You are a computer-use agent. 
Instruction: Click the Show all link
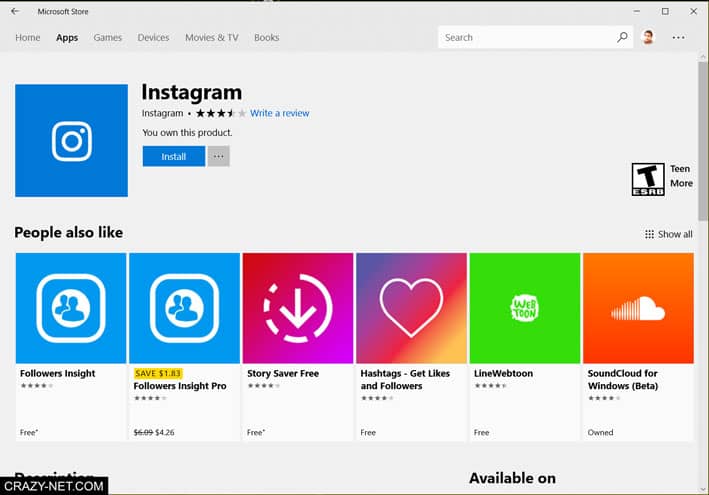pyautogui.click(x=675, y=234)
